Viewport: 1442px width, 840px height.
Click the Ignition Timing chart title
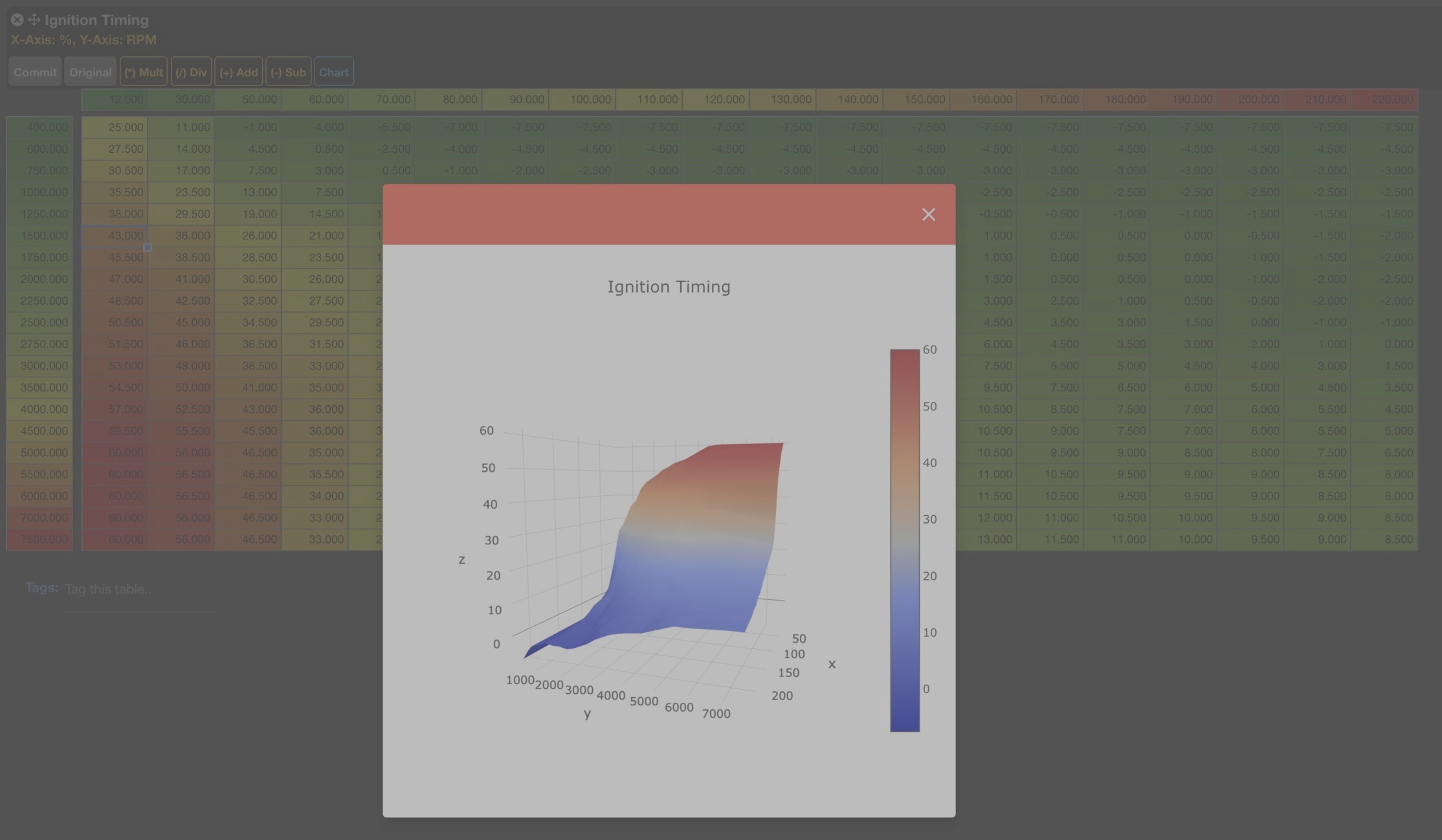669,287
